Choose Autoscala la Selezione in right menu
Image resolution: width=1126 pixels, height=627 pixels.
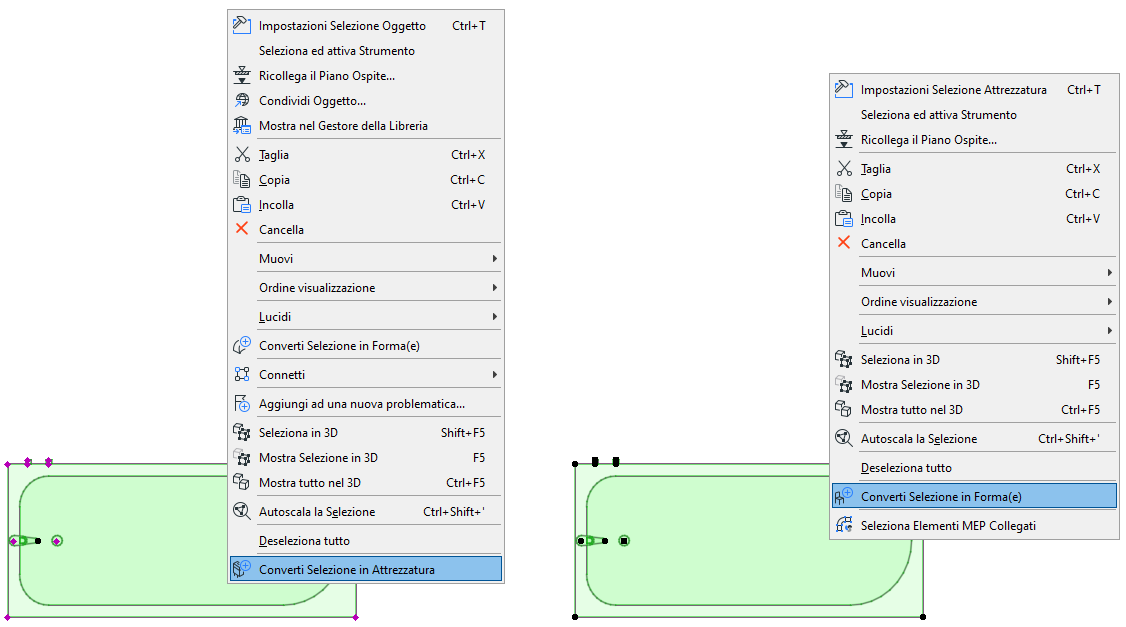(x=974, y=438)
